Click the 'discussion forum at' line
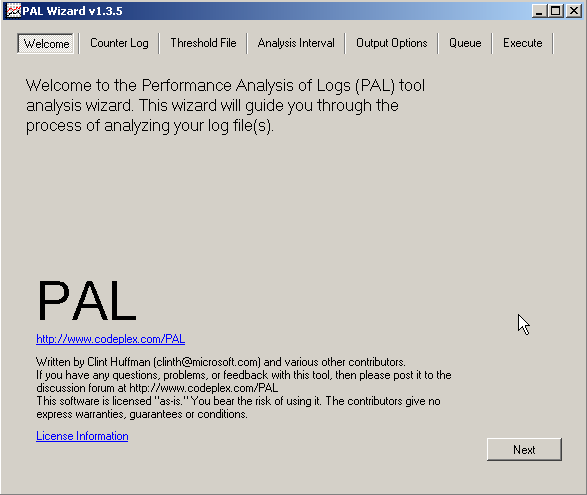Screen dimensions: 587x495 [157, 388]
